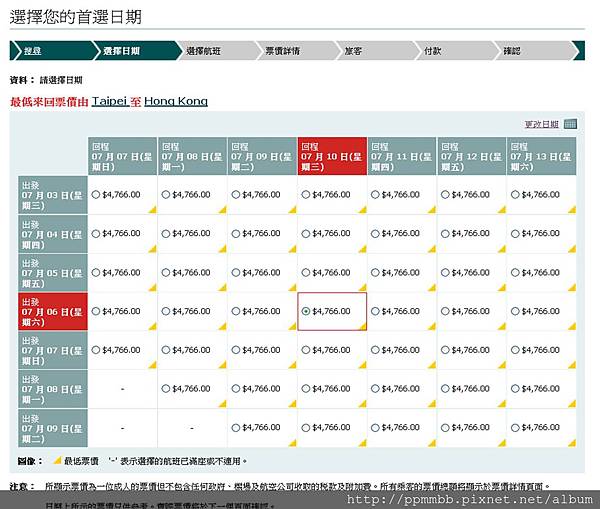The image size is (600, 509).
Task: Click departure row header 07月08日
Action: 53,389
